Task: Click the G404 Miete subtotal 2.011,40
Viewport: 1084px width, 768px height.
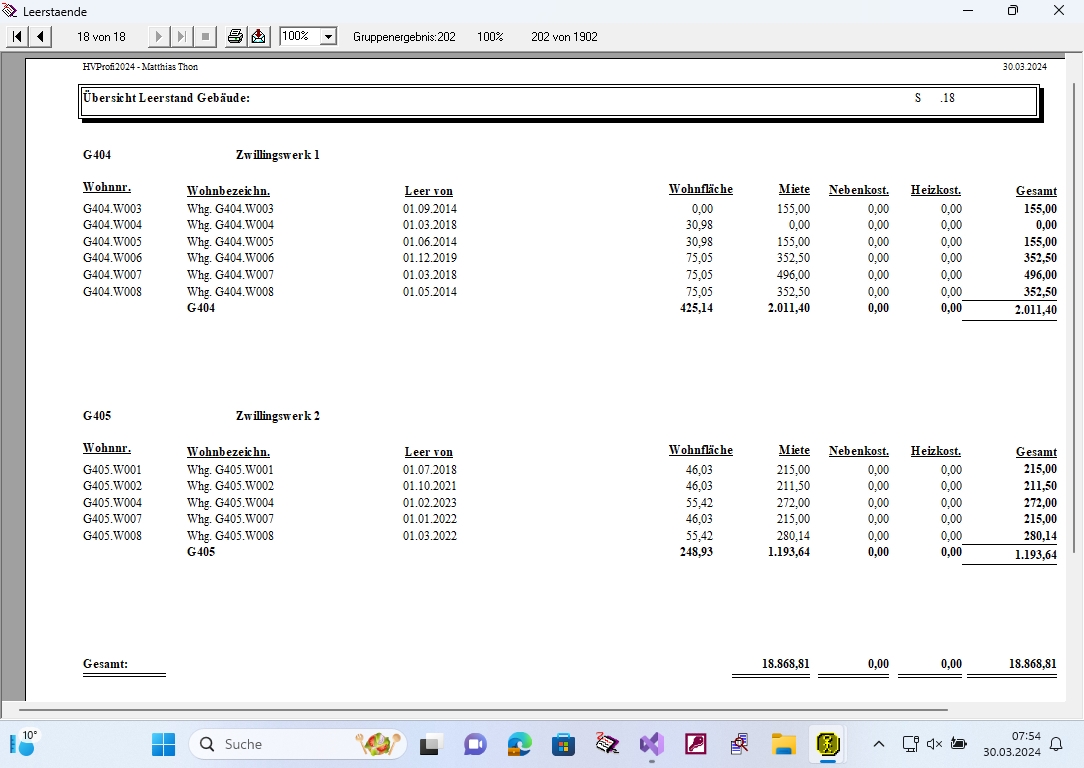Action: (789, 308)
